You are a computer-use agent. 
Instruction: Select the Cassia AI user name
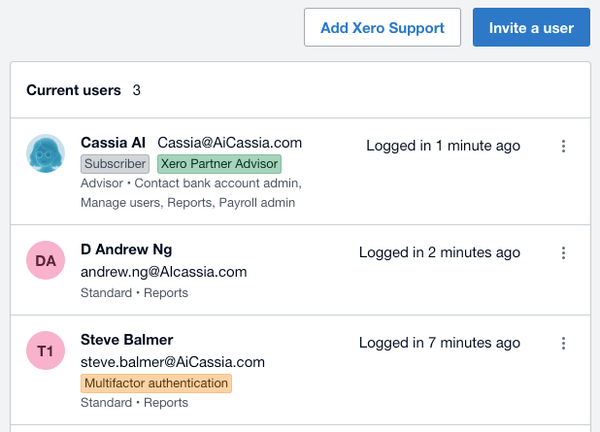(x=113, y=143)
